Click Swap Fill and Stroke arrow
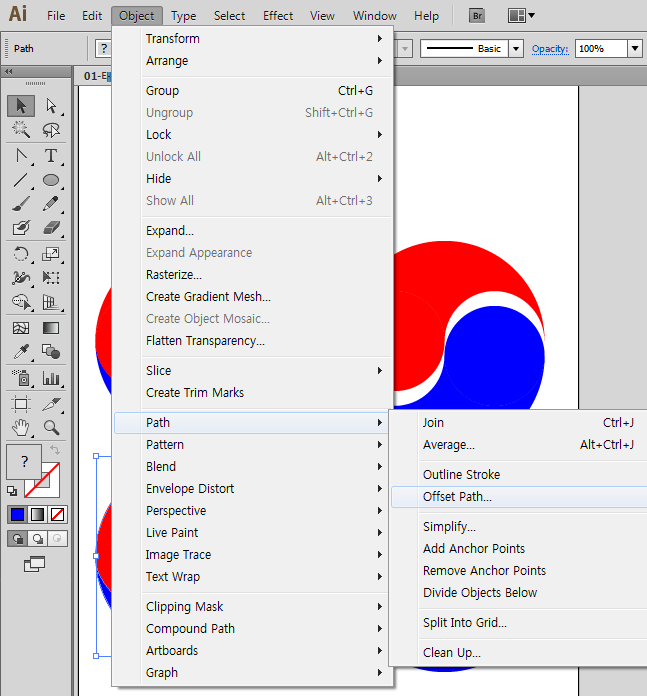Screen dimensions: 647x696 [x=55, y=450]
